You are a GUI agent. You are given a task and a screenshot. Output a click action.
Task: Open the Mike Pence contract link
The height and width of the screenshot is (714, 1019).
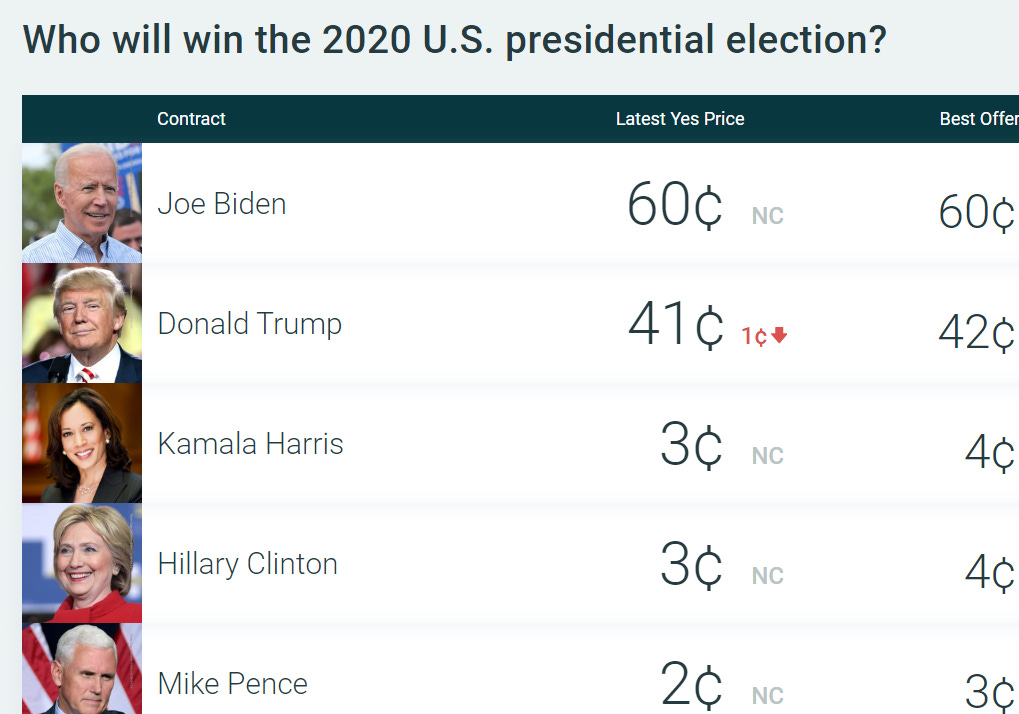coord(231,683)
